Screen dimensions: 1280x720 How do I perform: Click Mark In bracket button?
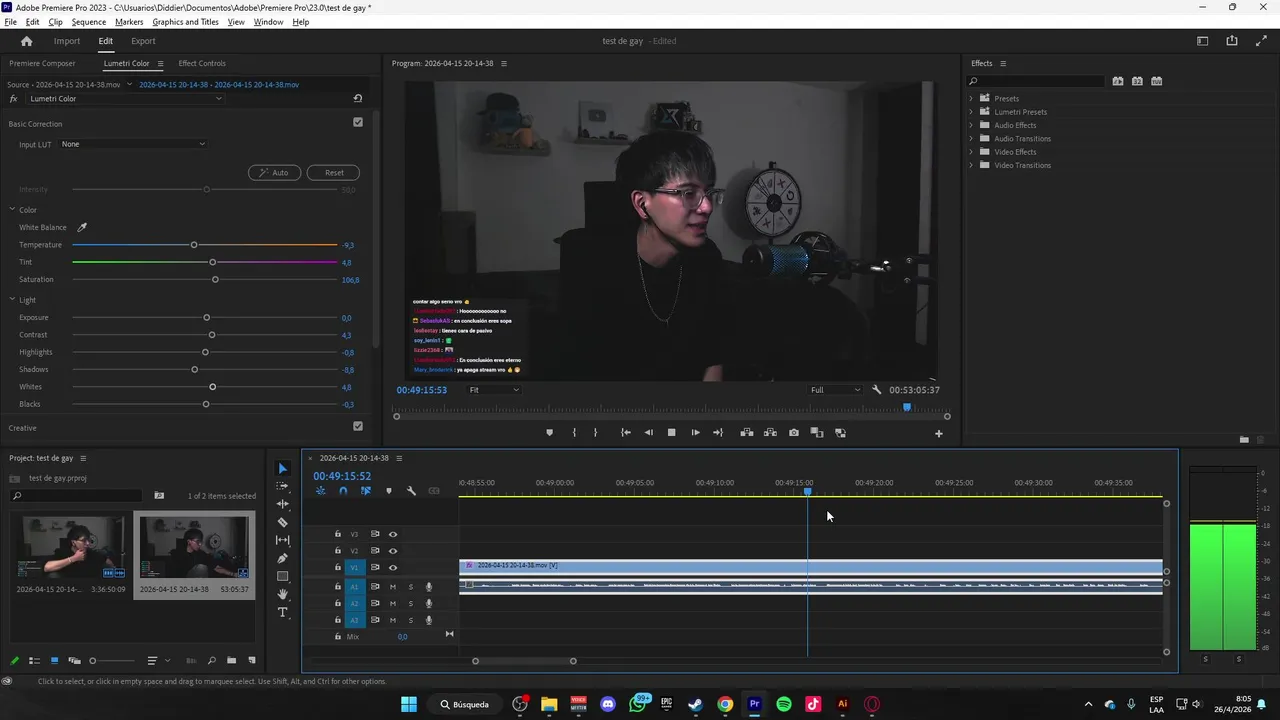[574, 433]
